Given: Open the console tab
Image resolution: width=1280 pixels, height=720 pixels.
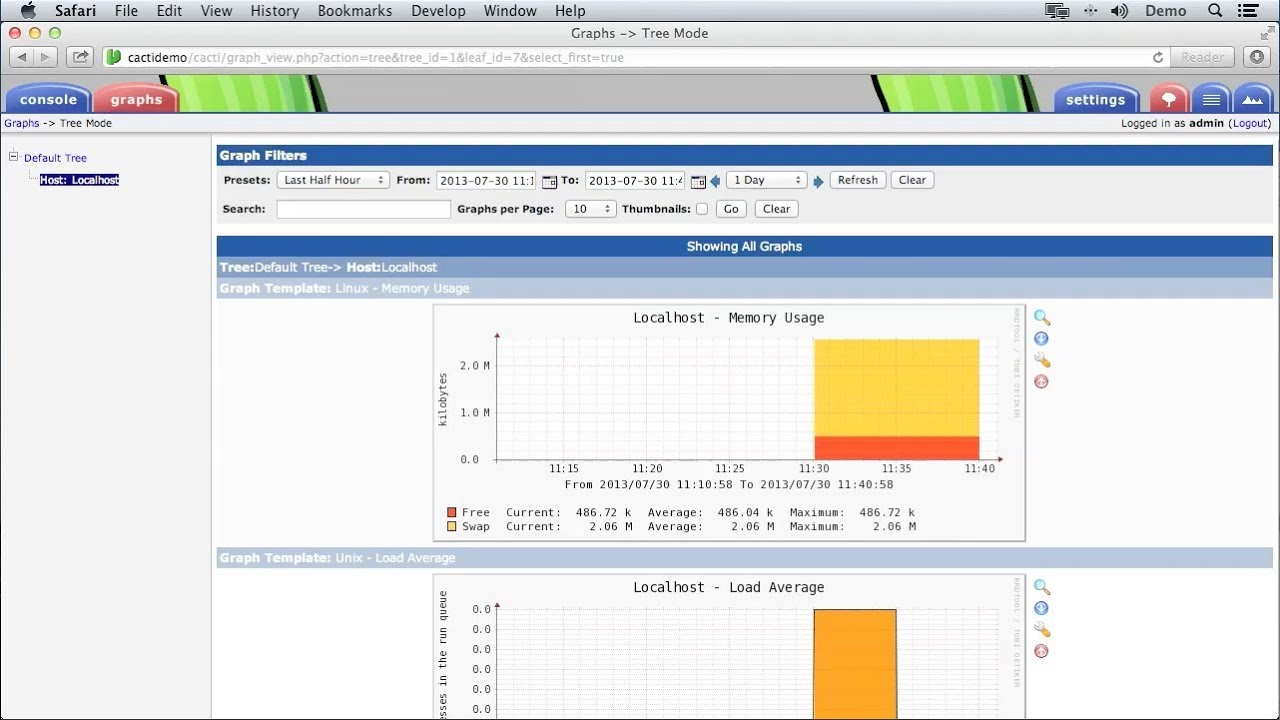Looking at the screenshot, I should coord(48,99).
